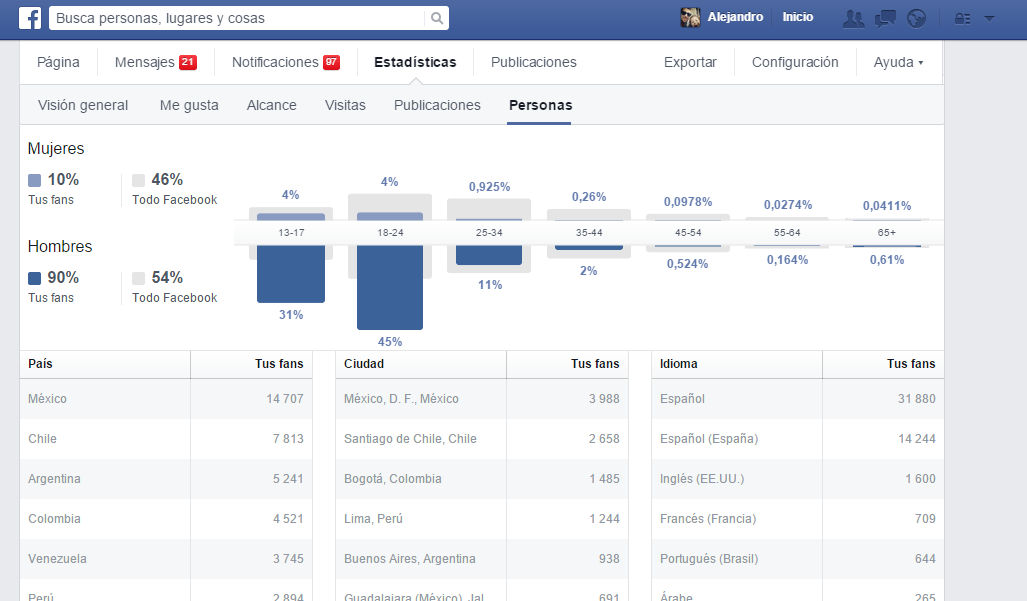Click the 0,925% women percentage

pyautogui.click(x=489, y=187)
